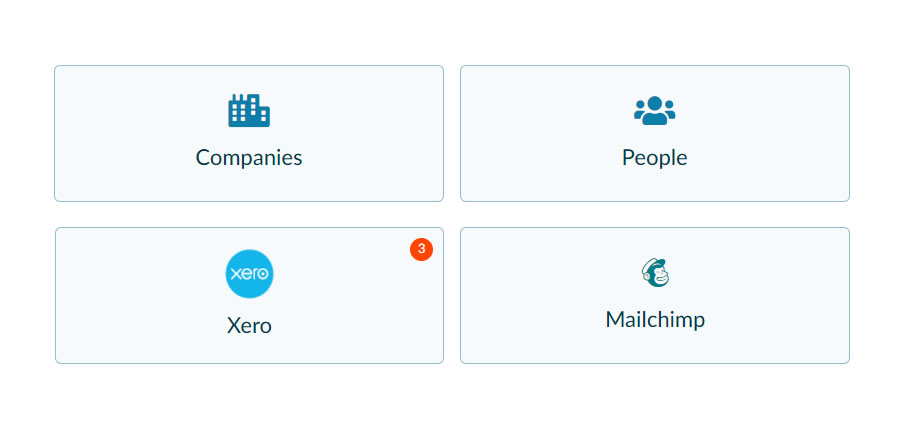905x435 pixels.
Task: Go to the Companies section via its tile
Action: (249, 133)
